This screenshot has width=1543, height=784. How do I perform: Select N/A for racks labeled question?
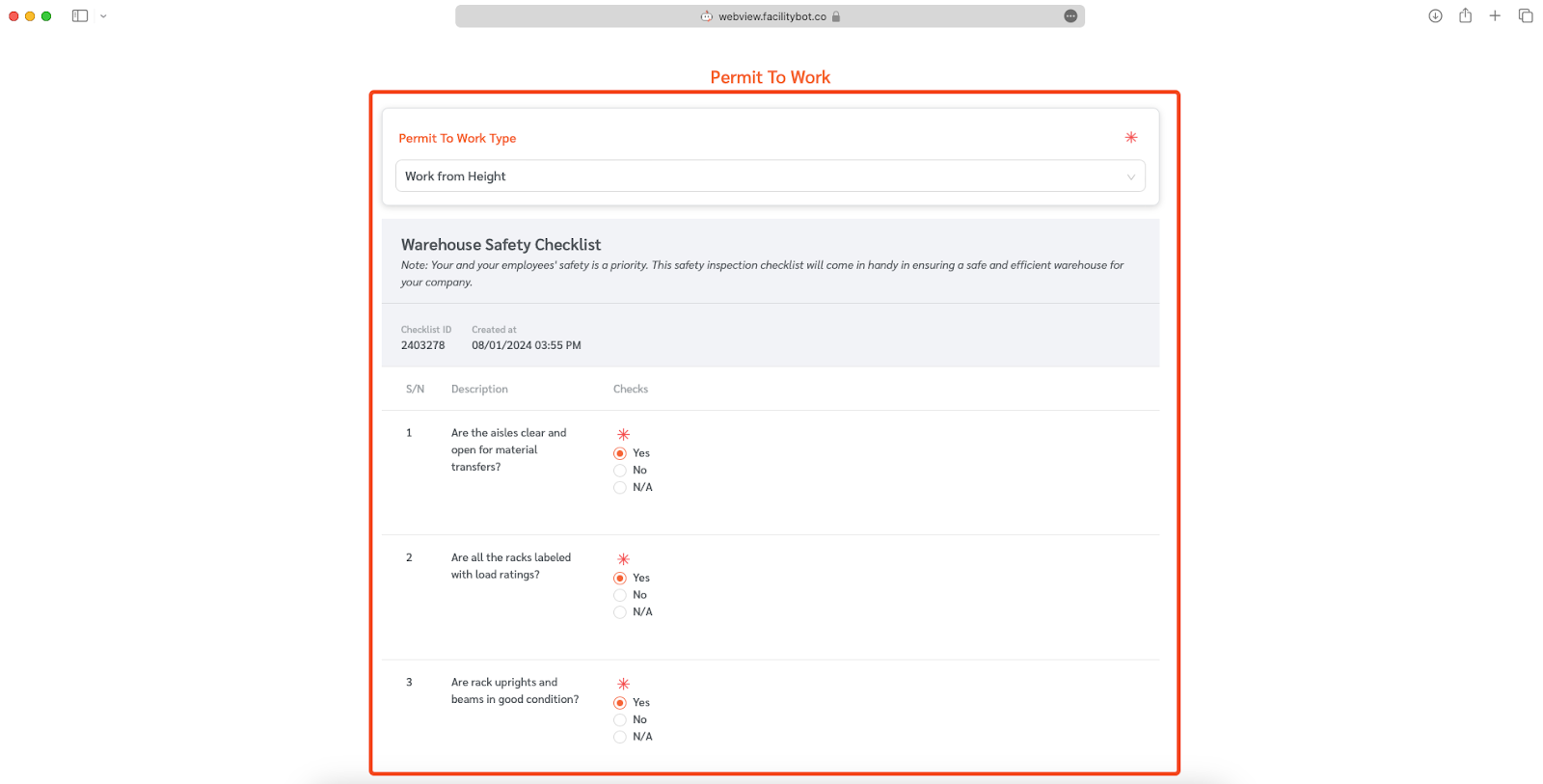pyautogui.click(x=620, y=612)
